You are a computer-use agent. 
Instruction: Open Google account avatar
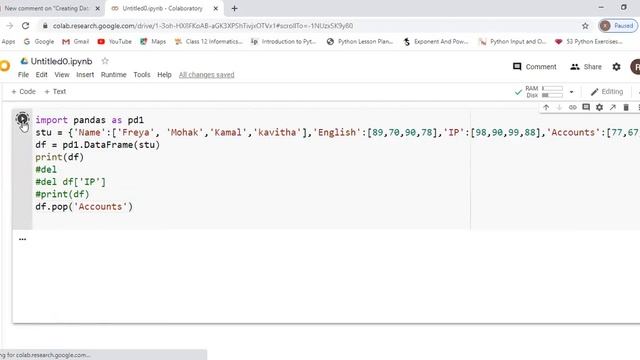coord(636,67)
